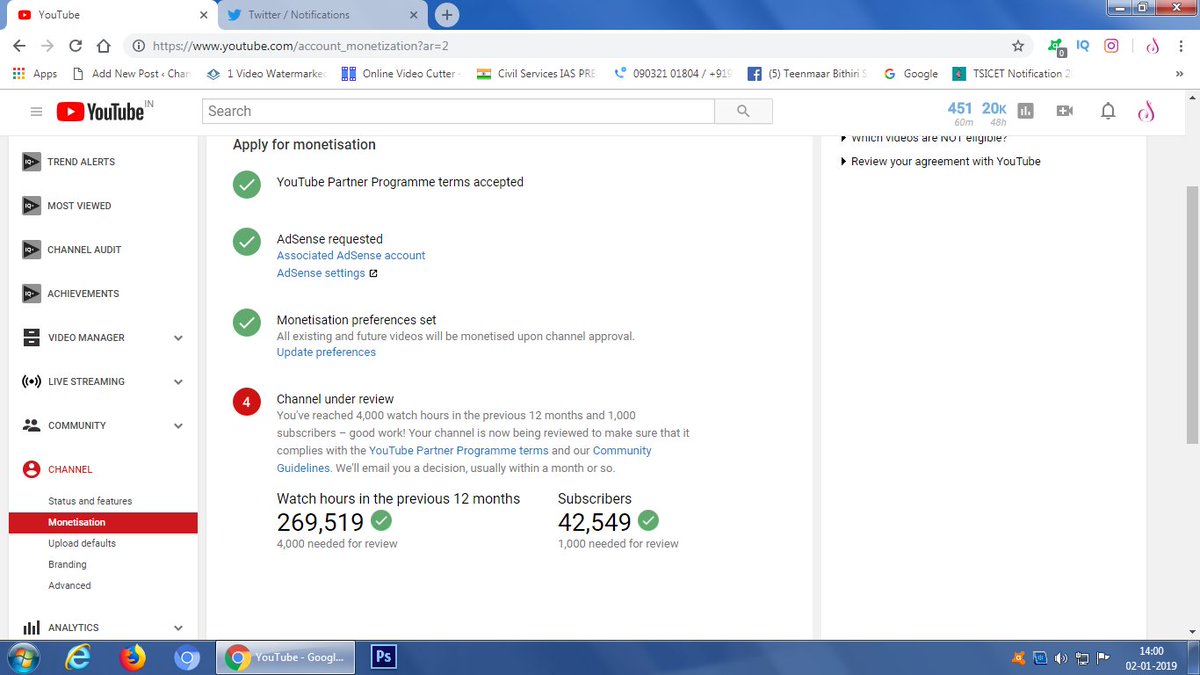Go back with the browser back arrow
Screen dimensions: 1200x675
tap(19, 46)
